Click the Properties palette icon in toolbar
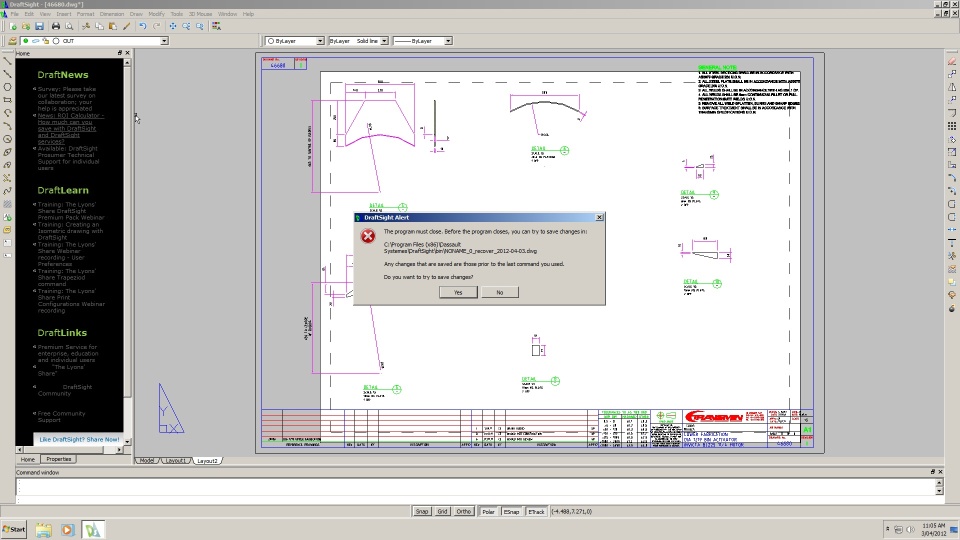The height and width of the screenshot is (540, 960). [216, 26]
